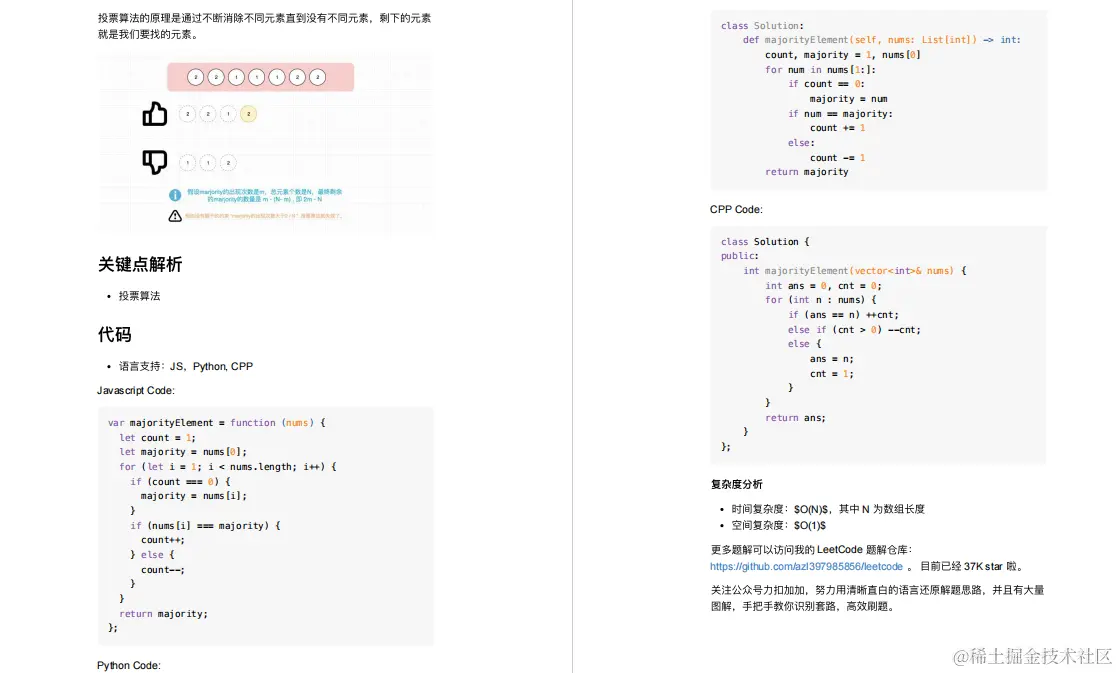
Task: Click inside the Python Solution code block
Action: 870,100
